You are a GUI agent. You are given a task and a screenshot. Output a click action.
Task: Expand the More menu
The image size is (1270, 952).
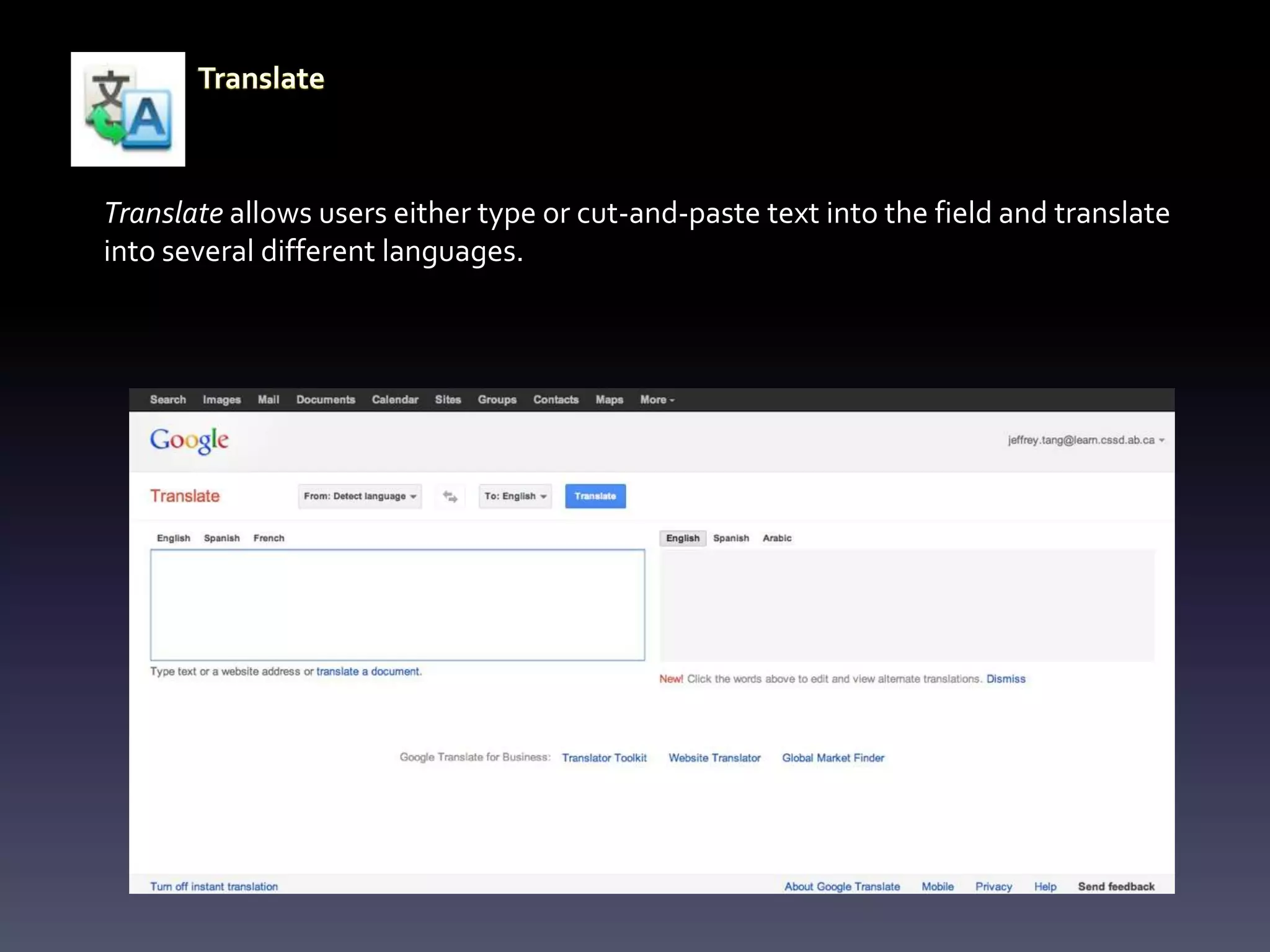tap(657, 400)
